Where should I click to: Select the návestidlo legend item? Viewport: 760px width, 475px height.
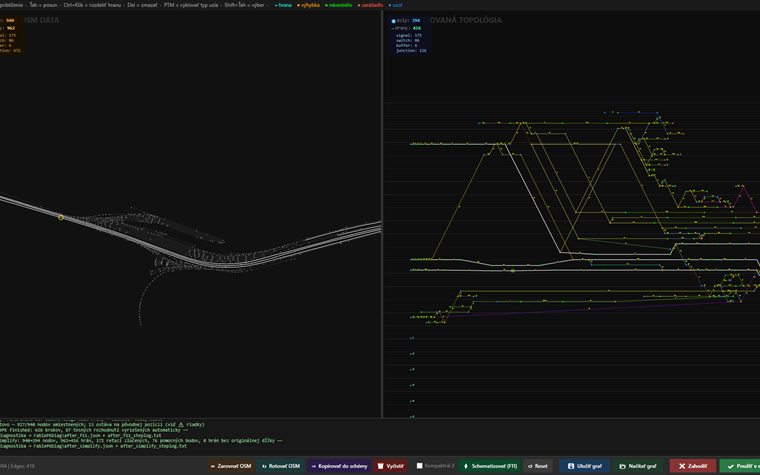[338, 5]
